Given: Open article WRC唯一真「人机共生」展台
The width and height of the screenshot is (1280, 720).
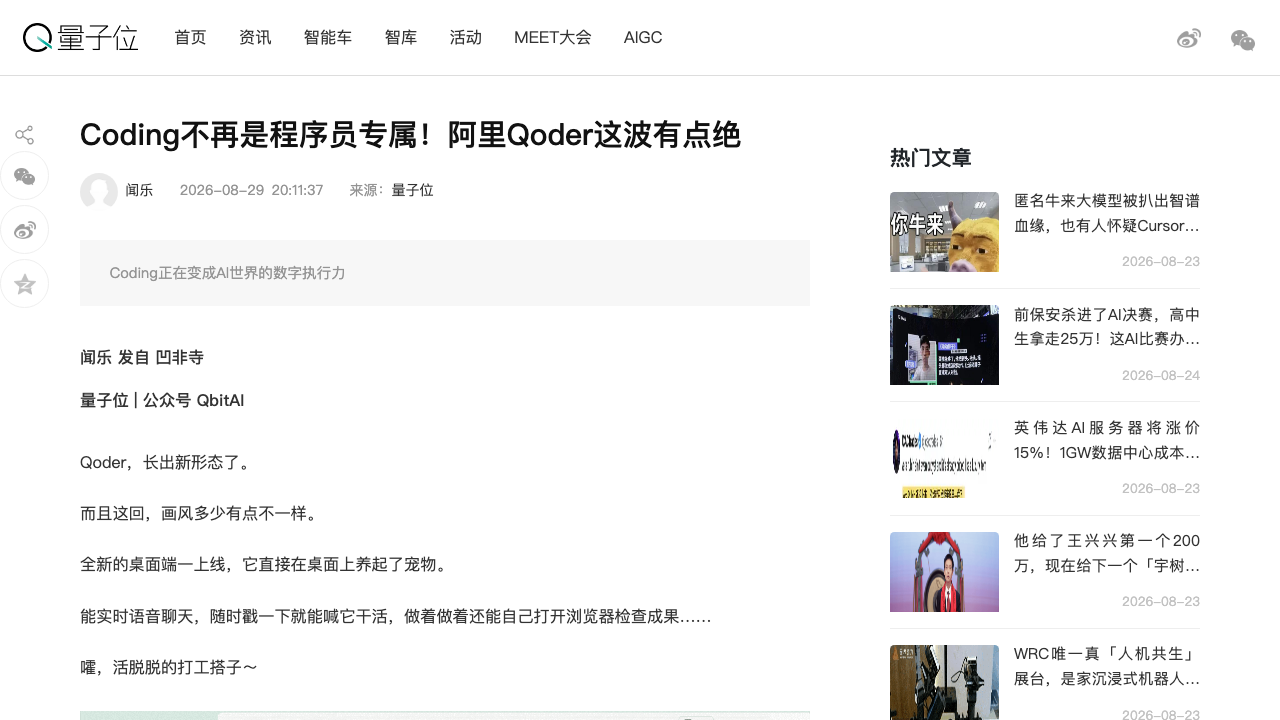Looking at the screenshot, I should [x=1107, y=667].
